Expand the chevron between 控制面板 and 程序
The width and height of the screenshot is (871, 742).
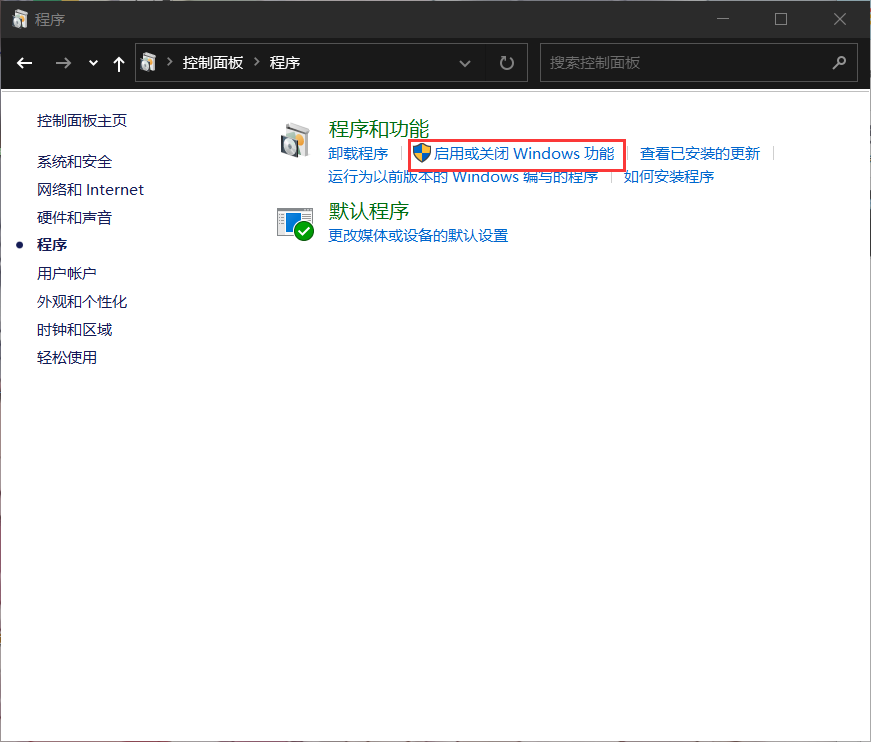[257, 62]
